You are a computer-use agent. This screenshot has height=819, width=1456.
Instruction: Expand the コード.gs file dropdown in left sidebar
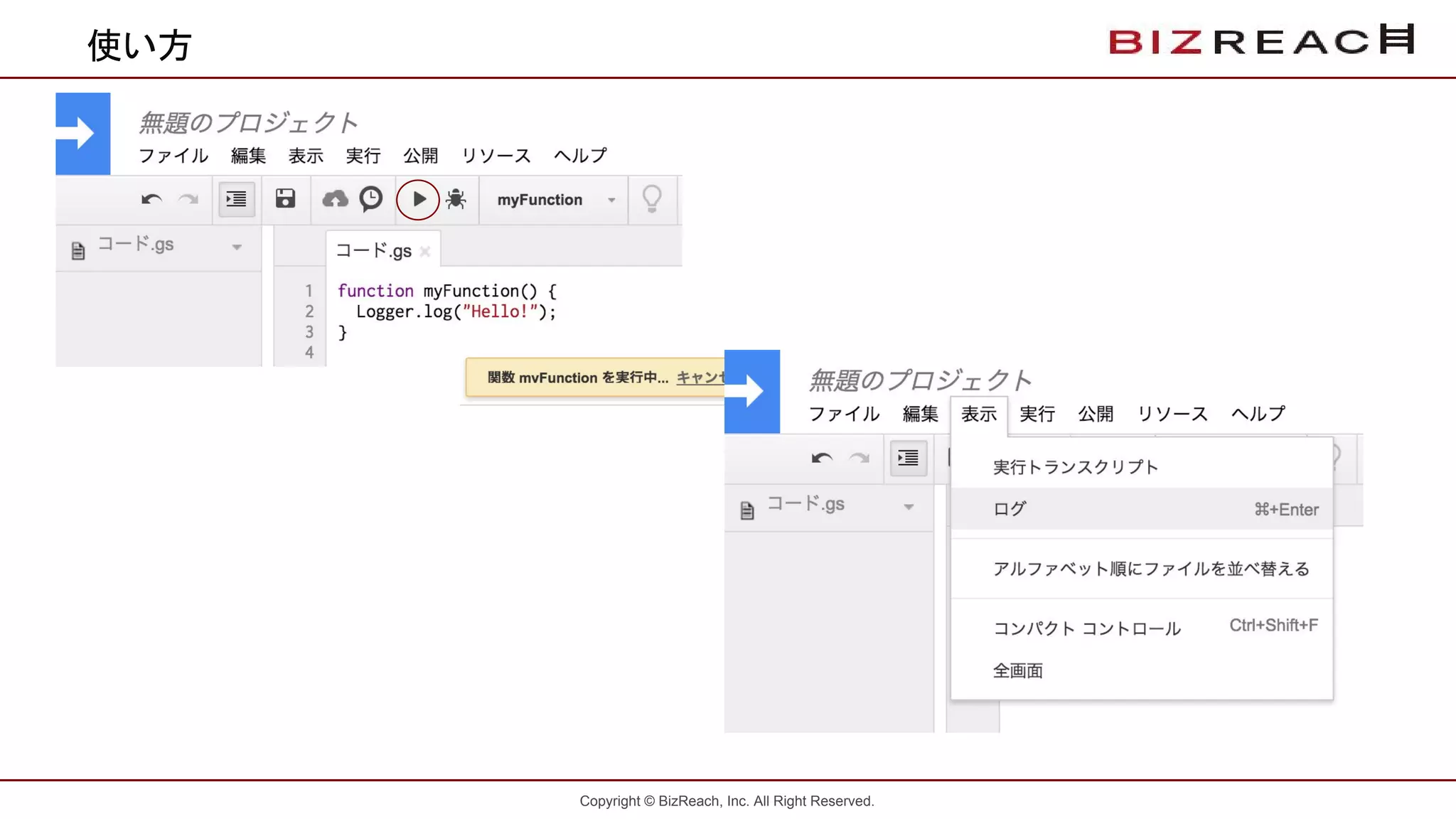(x=237, y=247)
